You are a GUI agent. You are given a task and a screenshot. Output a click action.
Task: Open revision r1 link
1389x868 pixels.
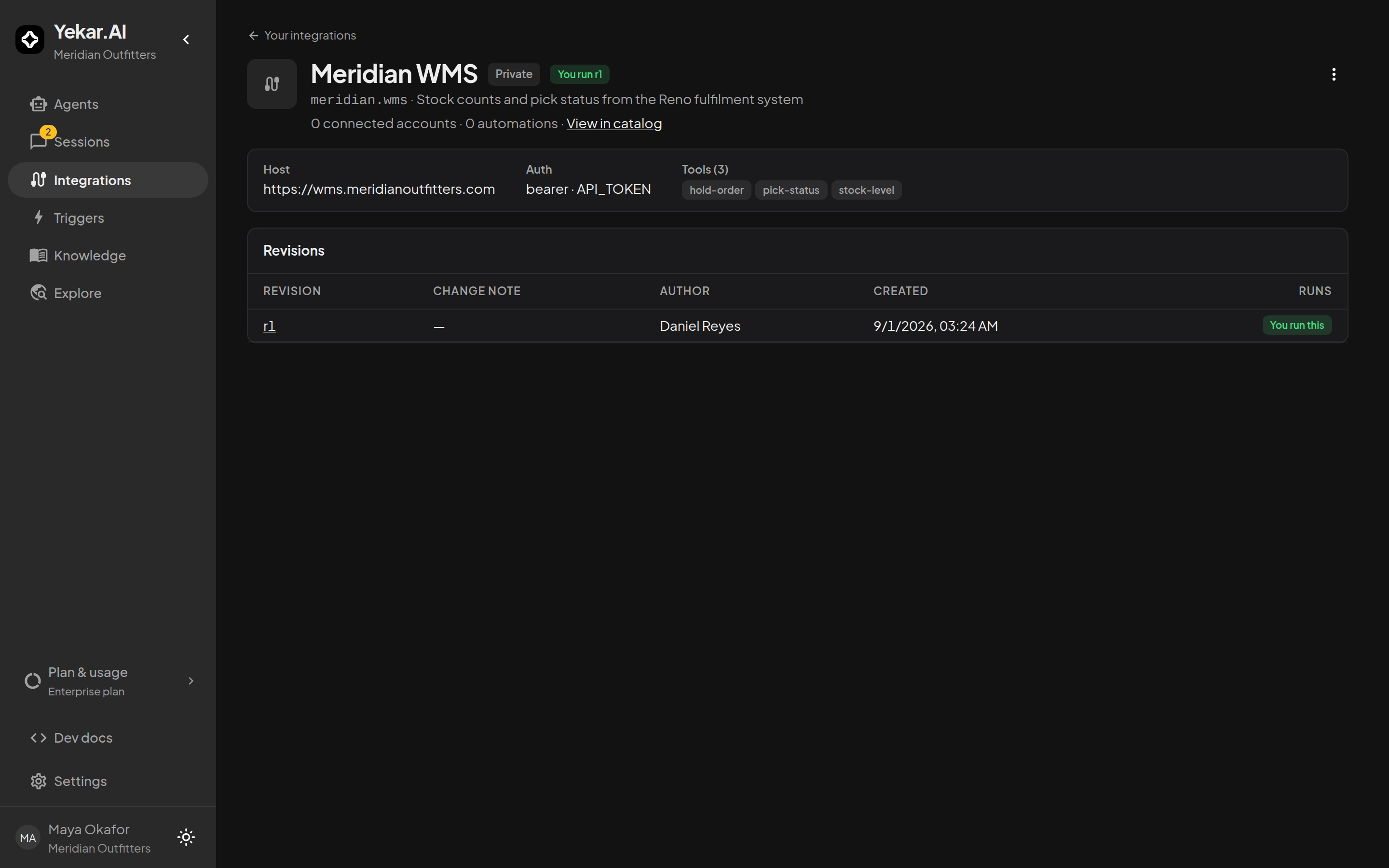(x=269, y=326)
